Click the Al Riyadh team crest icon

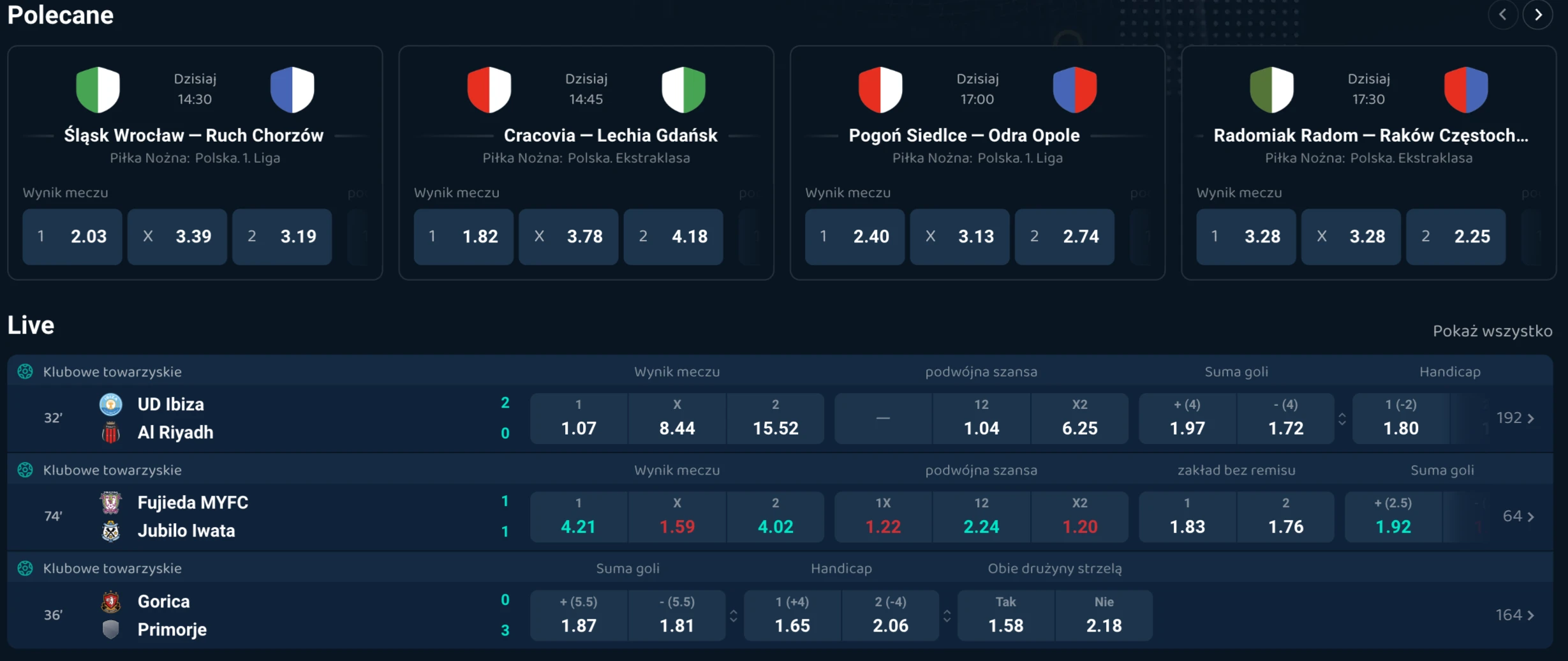[110, 433]
